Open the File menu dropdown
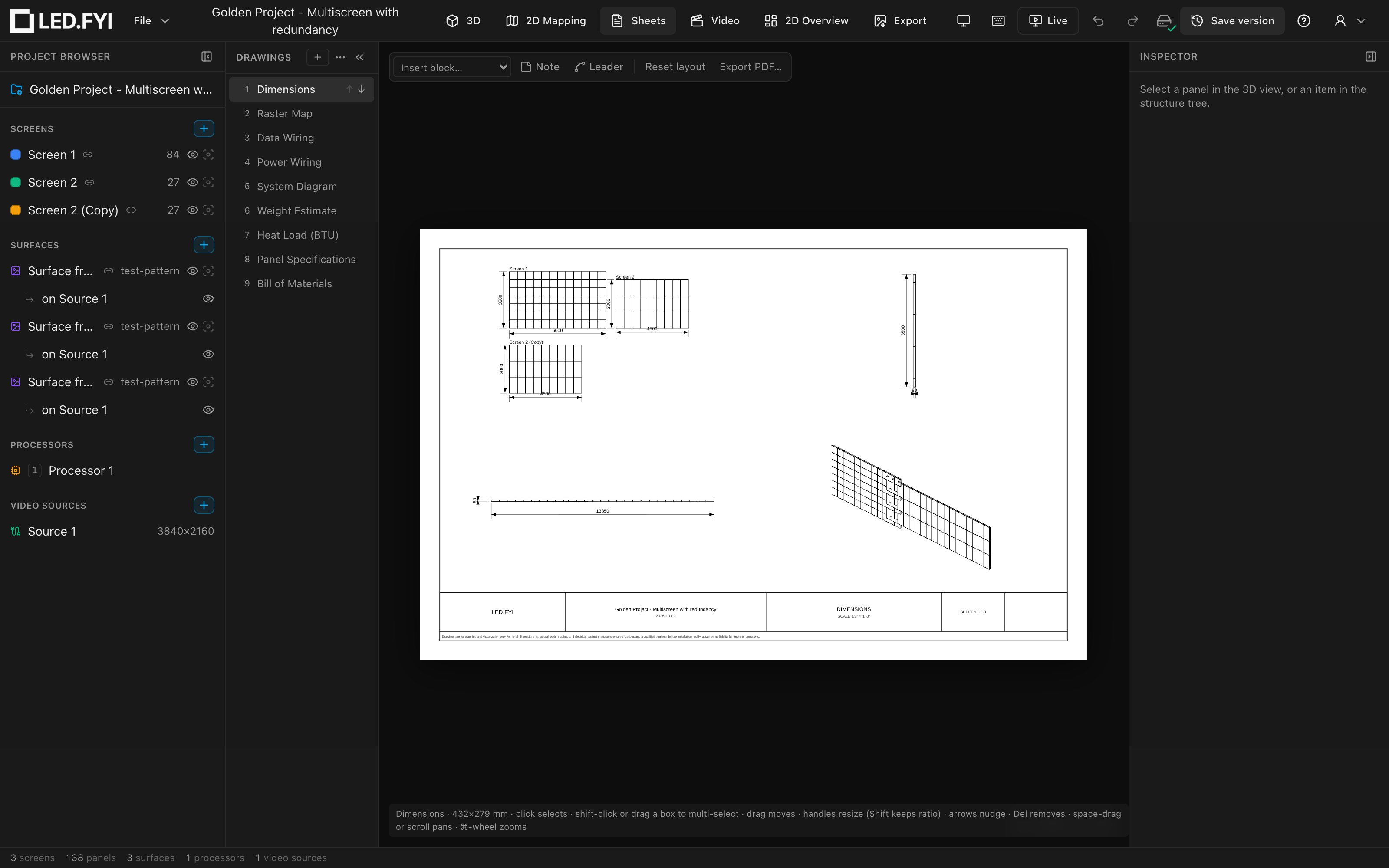Image resolution: width=1389 pixels, height=868 pixels. [x=151, y=21]
